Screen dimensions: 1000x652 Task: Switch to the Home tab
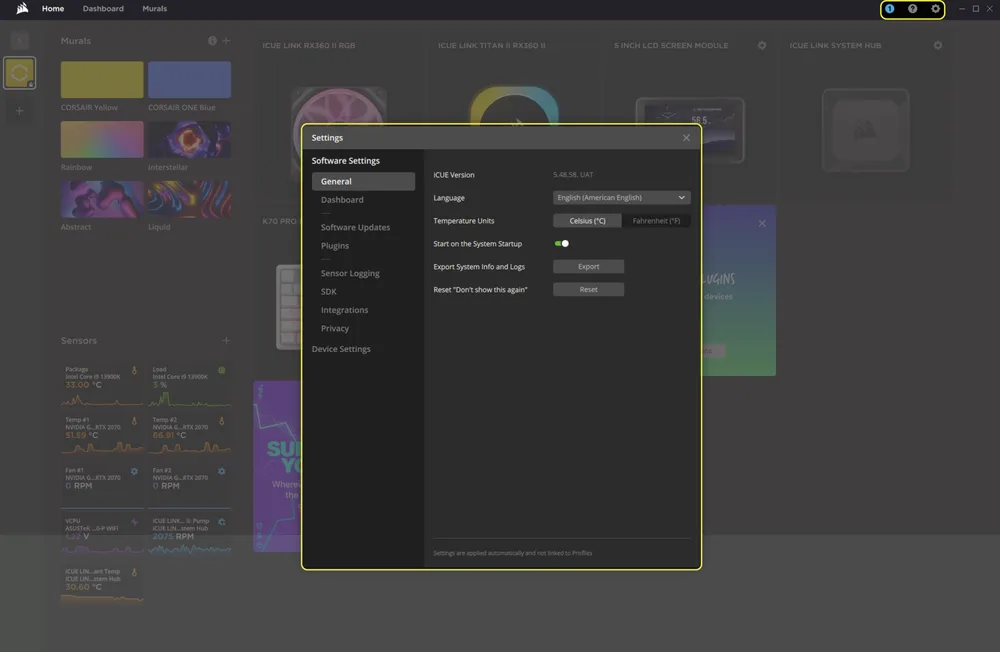[x=53, y=9]
